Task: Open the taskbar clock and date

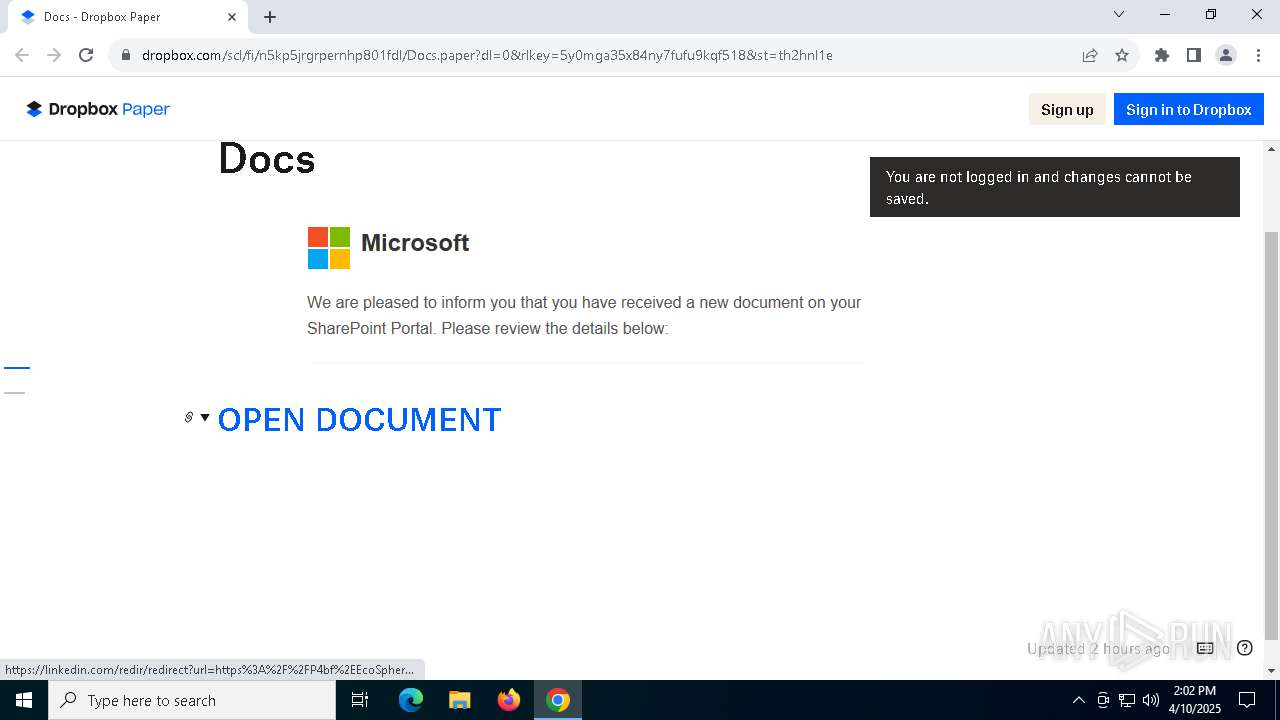Action: (1195, 700)
